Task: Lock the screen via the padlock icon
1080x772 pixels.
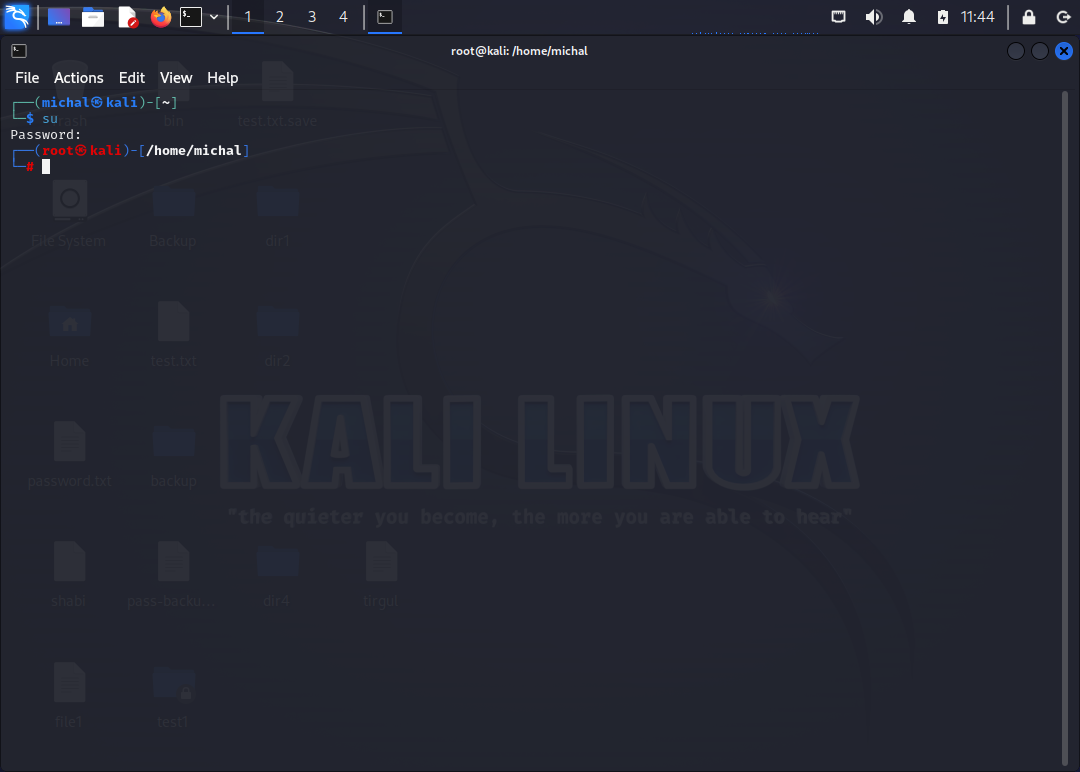Action: [1028, 16]
